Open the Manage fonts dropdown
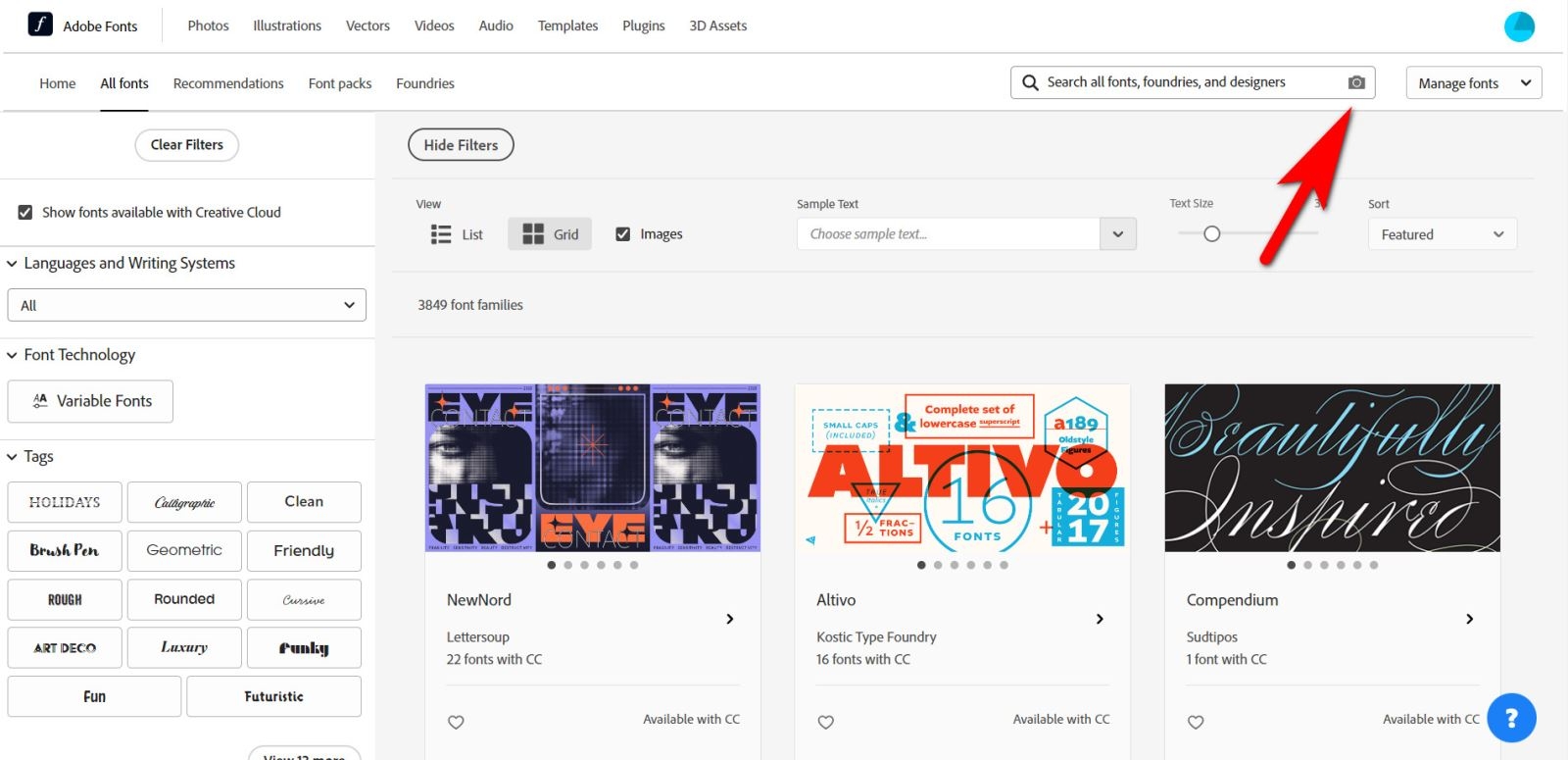This screenshot has width=1568, height=760. [x=1473, y=83]
